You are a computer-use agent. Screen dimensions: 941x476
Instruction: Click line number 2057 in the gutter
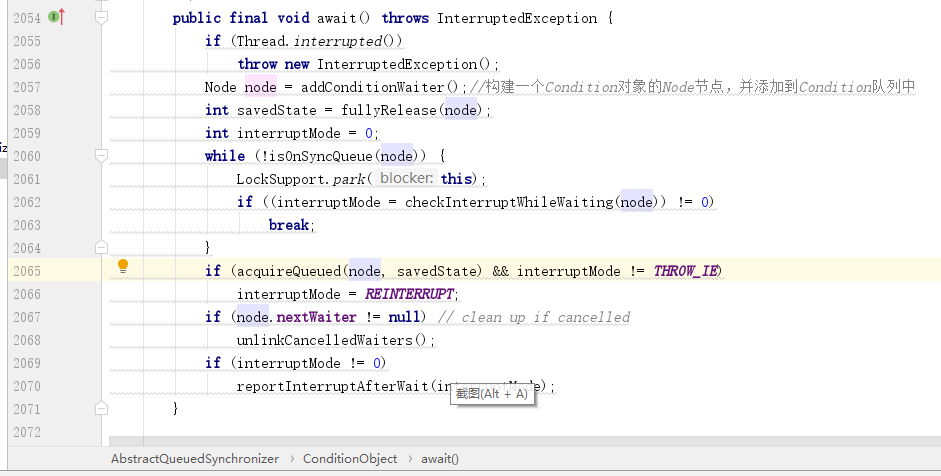click(27, 87)
